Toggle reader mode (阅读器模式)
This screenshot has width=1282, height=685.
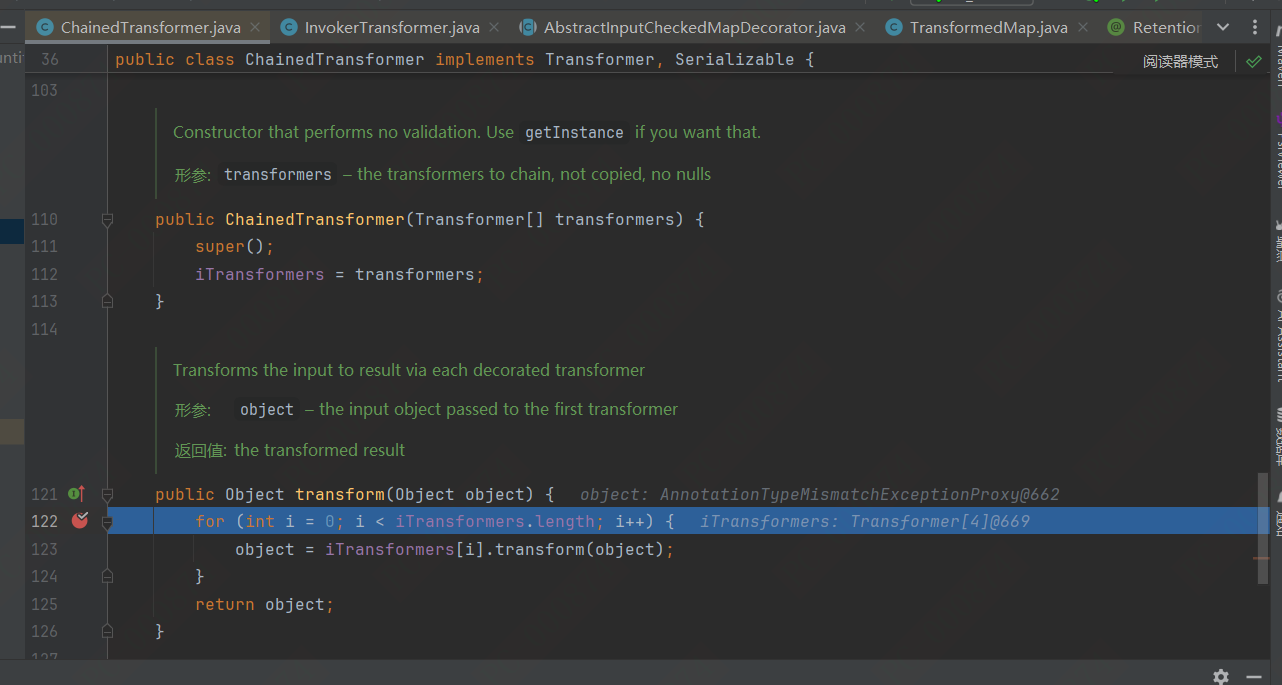tap(1180, 61)
